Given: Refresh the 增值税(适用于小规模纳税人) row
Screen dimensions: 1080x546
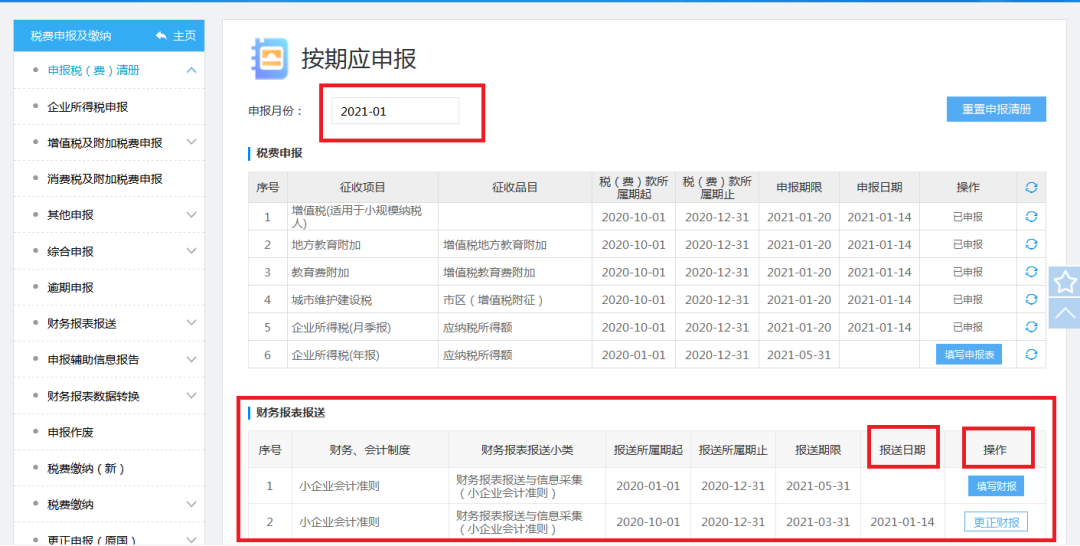Looking at the screenshot, I should (1030, 217).
